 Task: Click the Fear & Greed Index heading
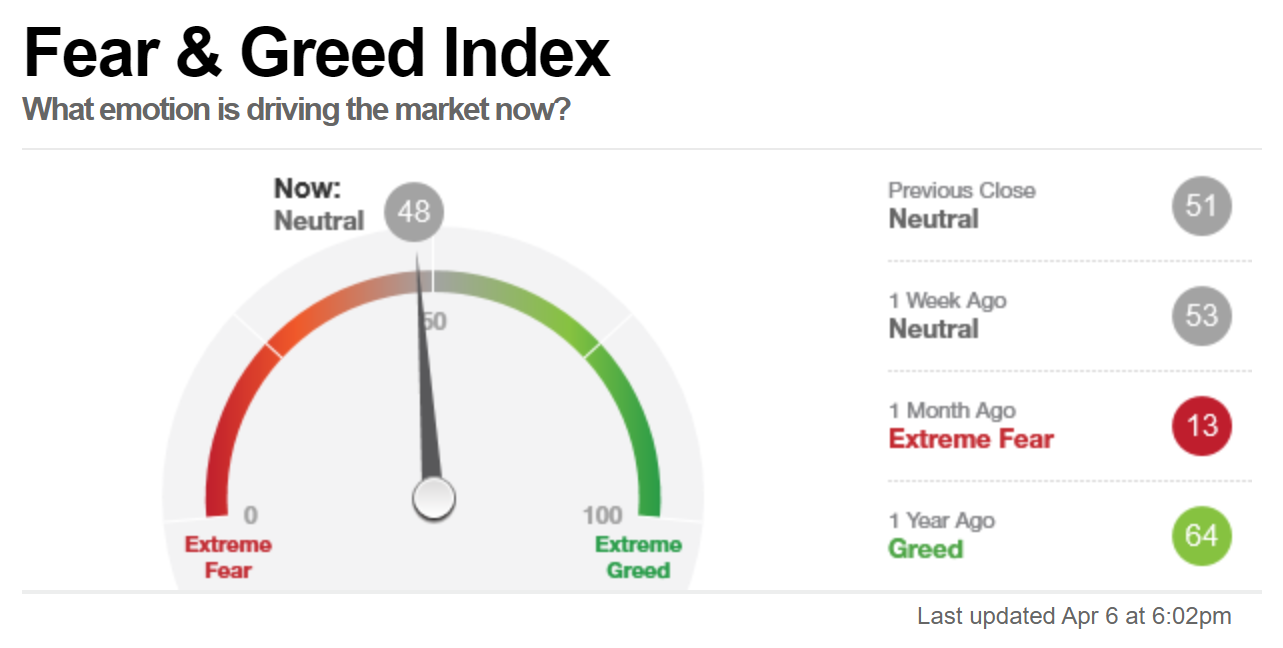pos(316,53)
